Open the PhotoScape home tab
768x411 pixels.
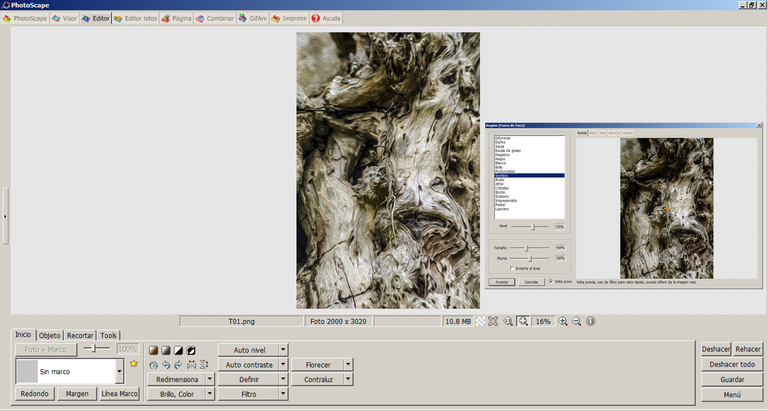coord(24,19)
